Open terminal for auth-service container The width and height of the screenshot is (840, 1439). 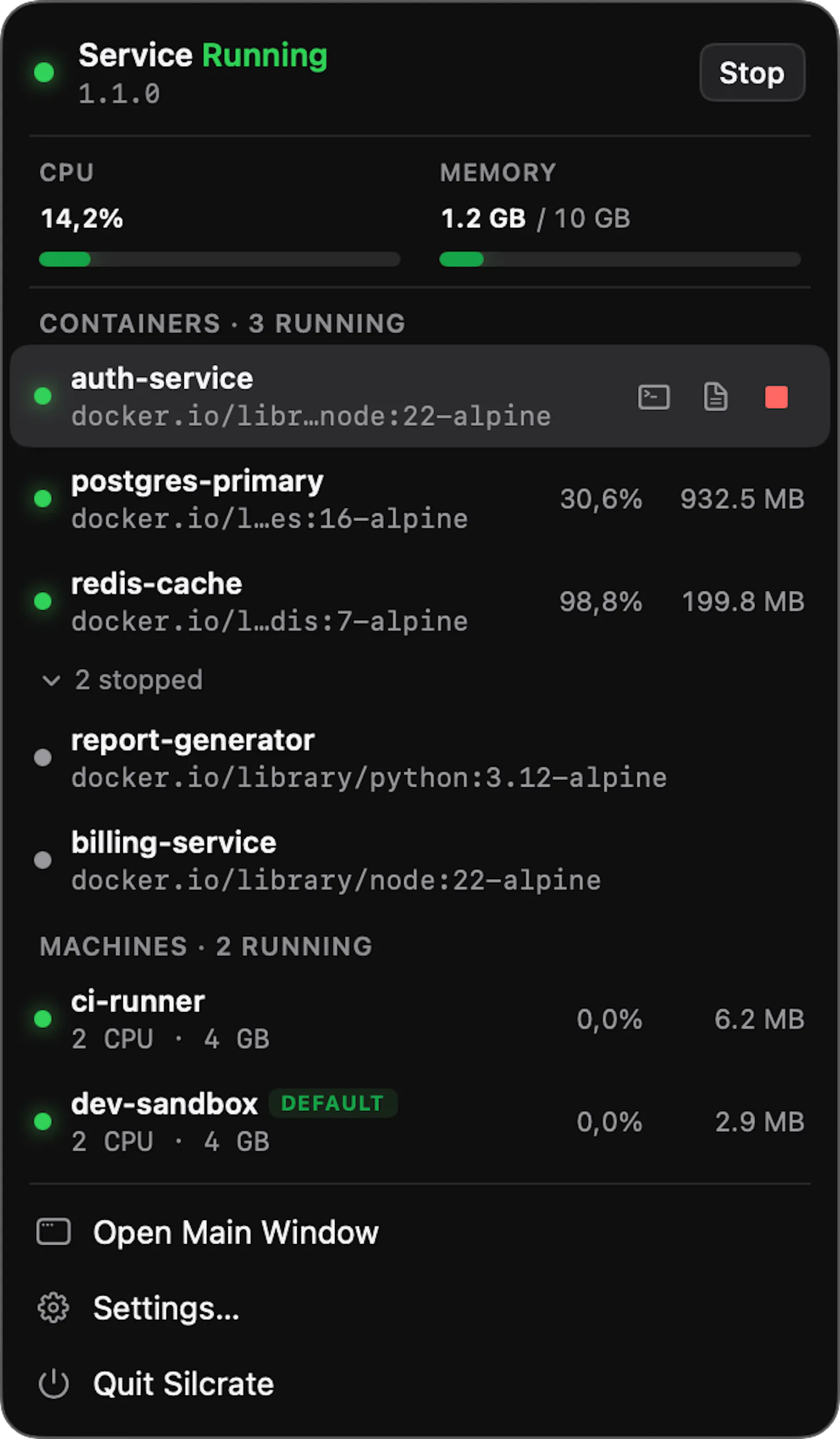point(654,397)
